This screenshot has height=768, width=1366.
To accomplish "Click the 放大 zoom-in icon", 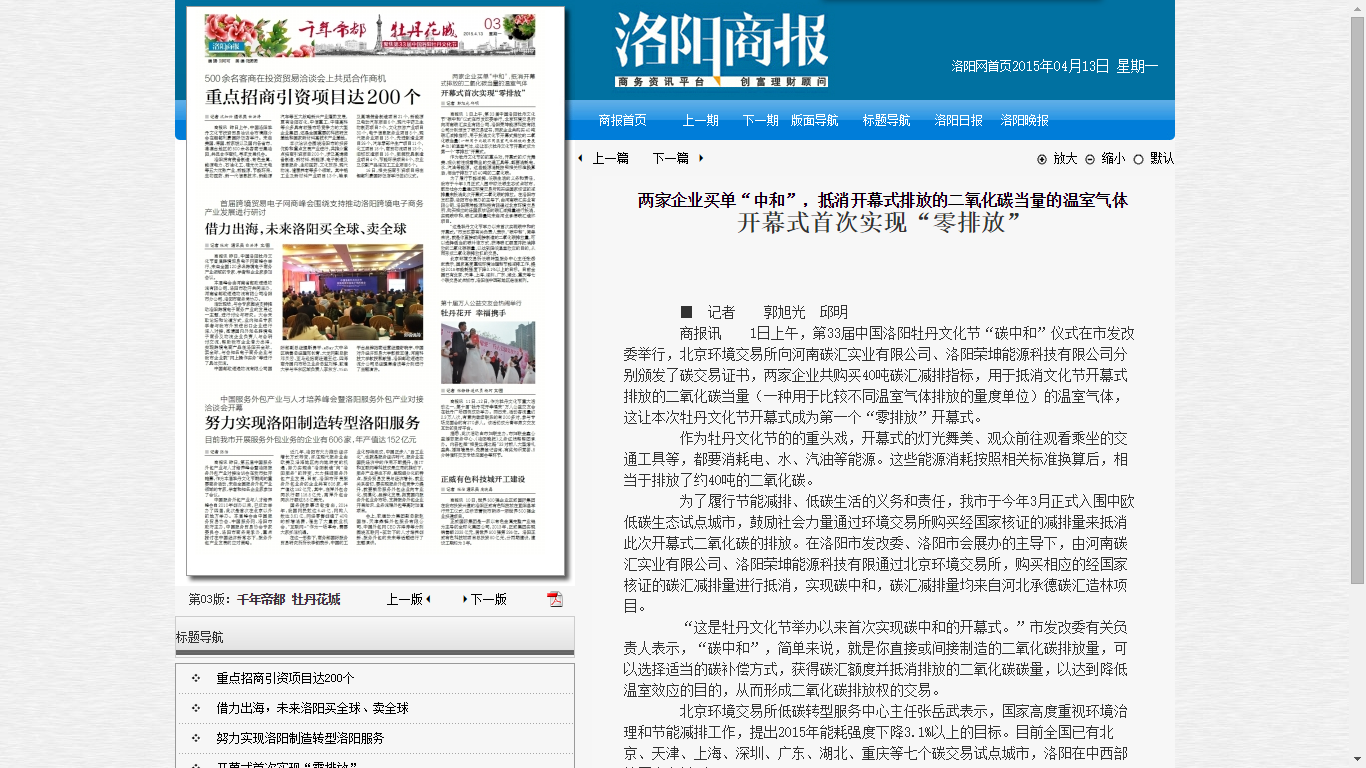I will click(x=1042, y=159).
